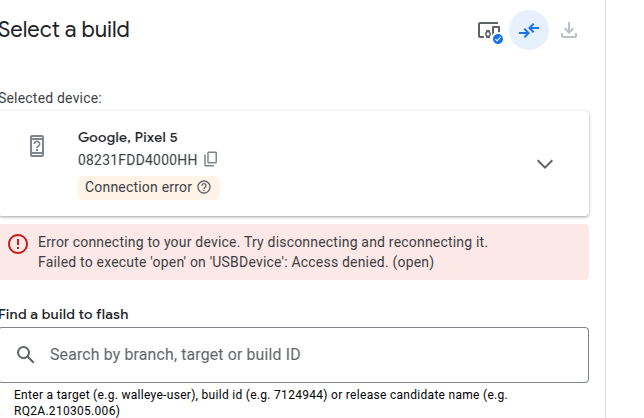Expand the Pixel 5 device details chevron
644x418 pixels.
545,164
